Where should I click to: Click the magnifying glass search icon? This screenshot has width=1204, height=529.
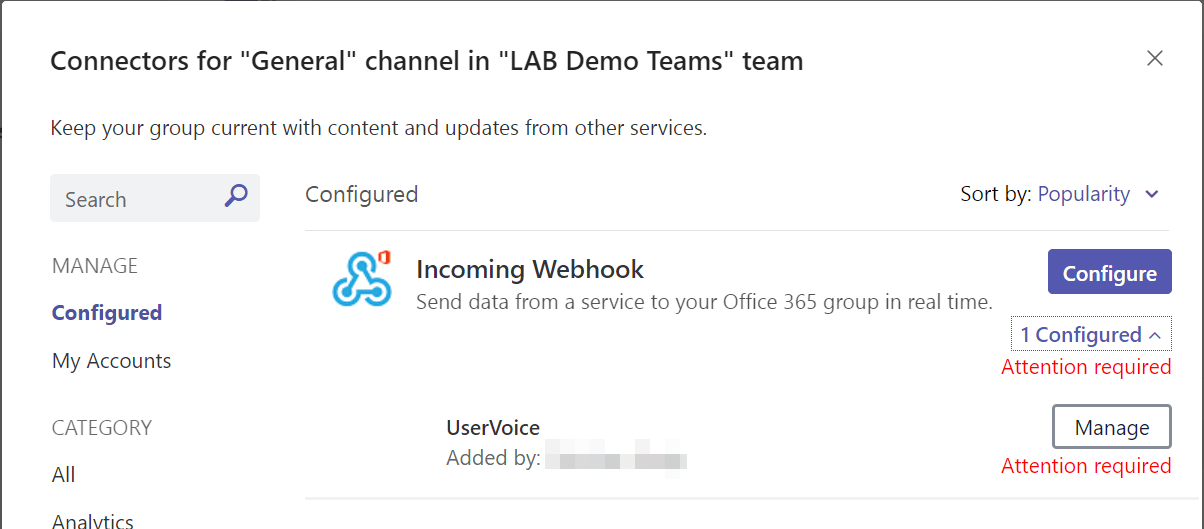point(235,196)
